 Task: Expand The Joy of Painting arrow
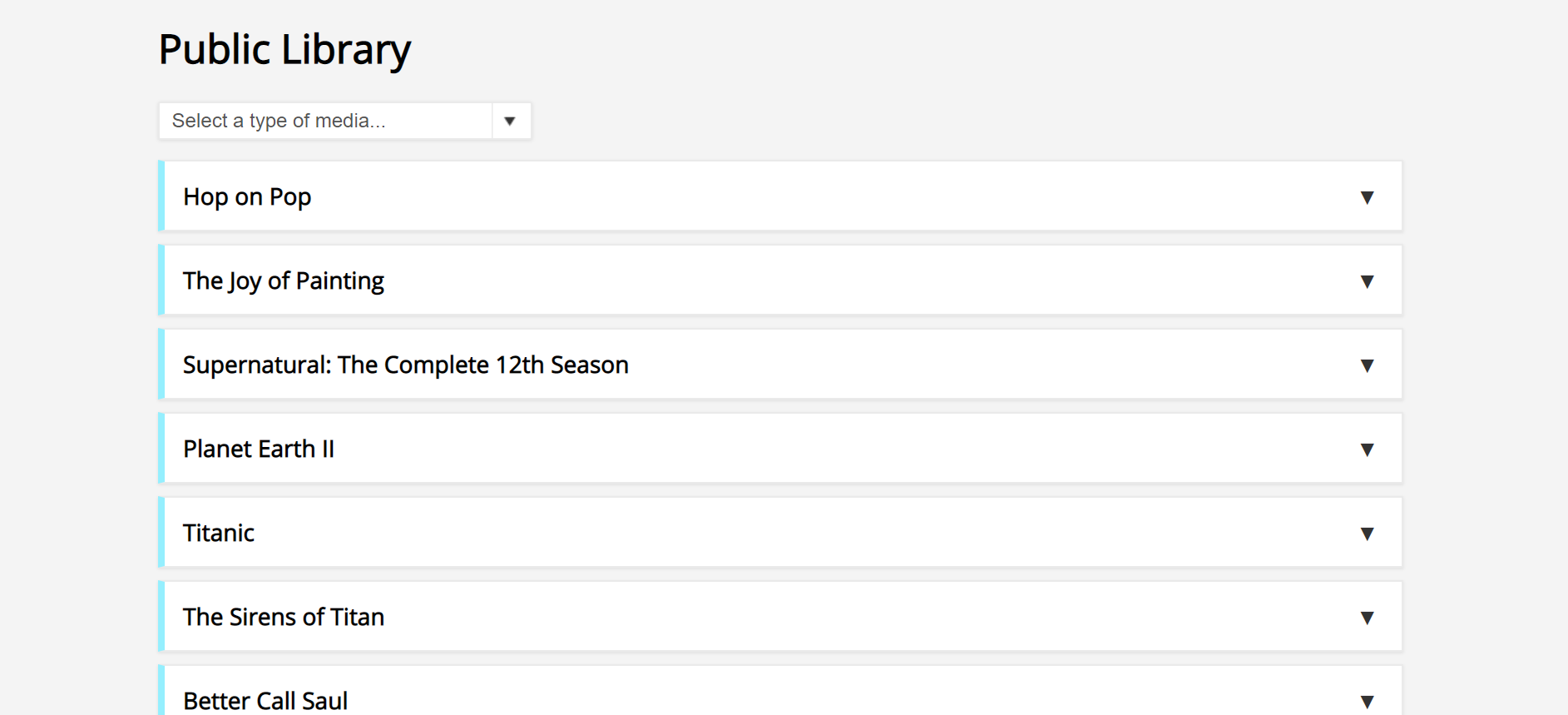pyautogui.click(x=1367, y=281)
